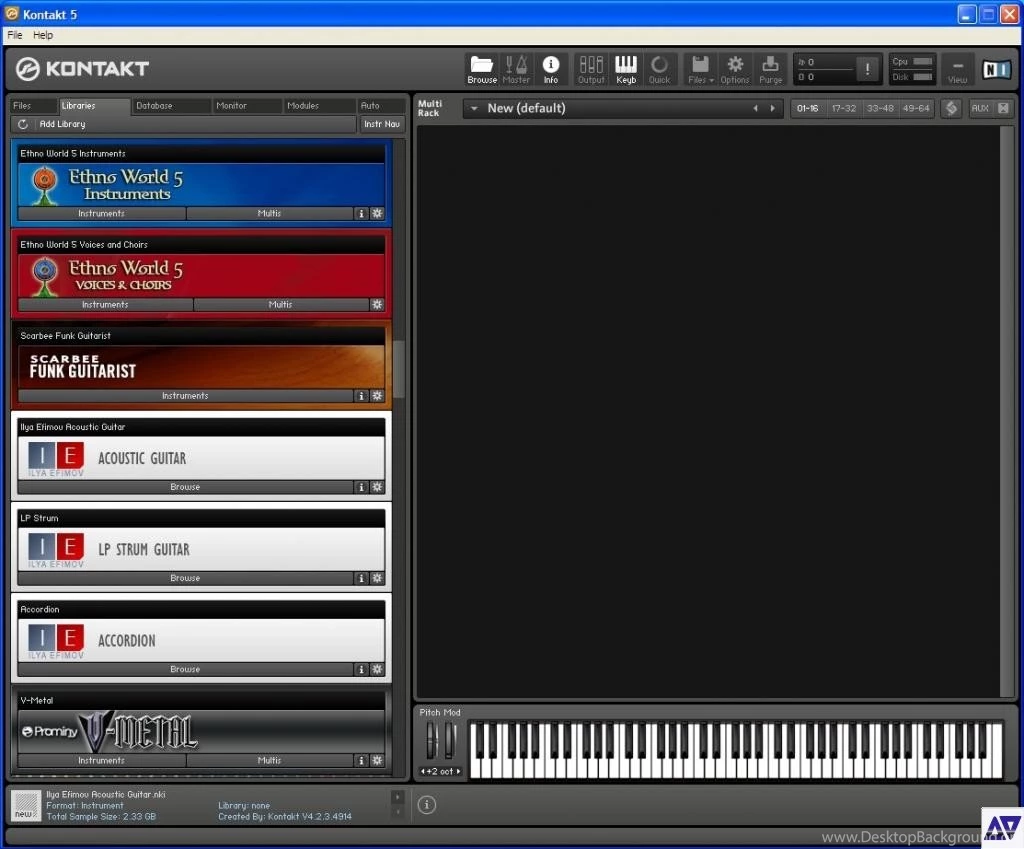Click the Purge samples icon

[x=770, y=69]
